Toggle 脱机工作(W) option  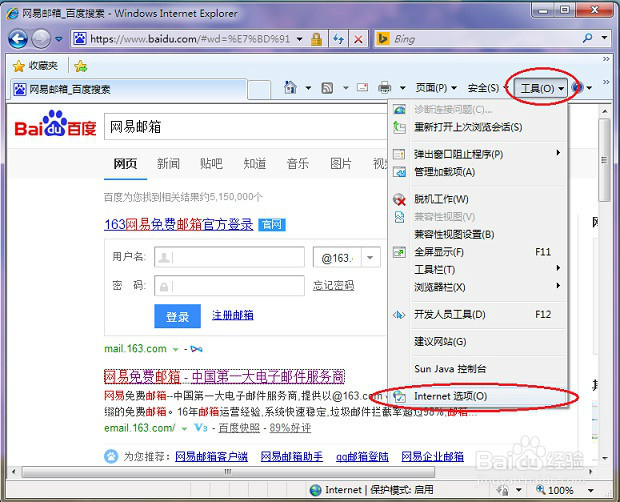(x=478, y=199)
